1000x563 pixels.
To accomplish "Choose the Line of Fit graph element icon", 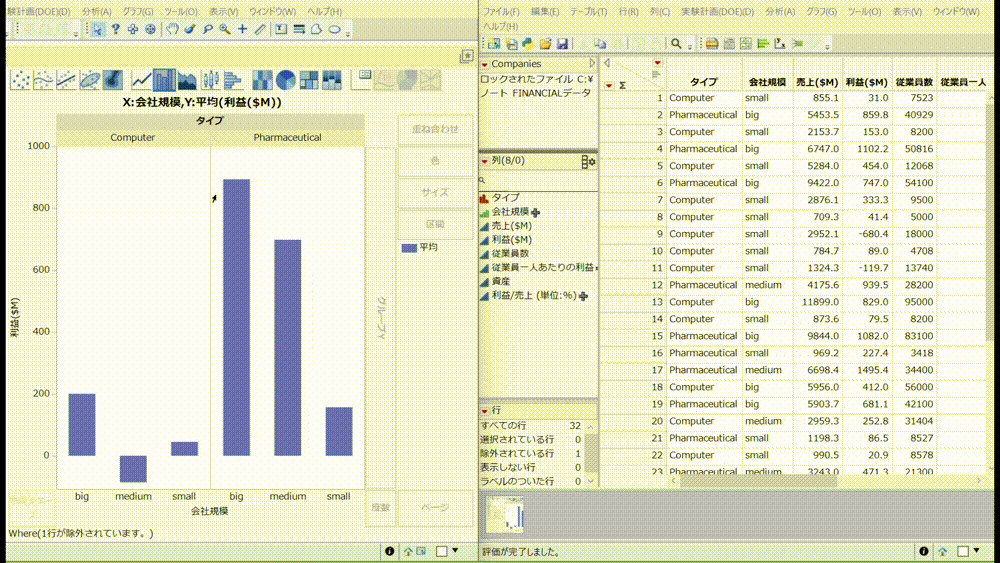I will [x=66, y=80].
